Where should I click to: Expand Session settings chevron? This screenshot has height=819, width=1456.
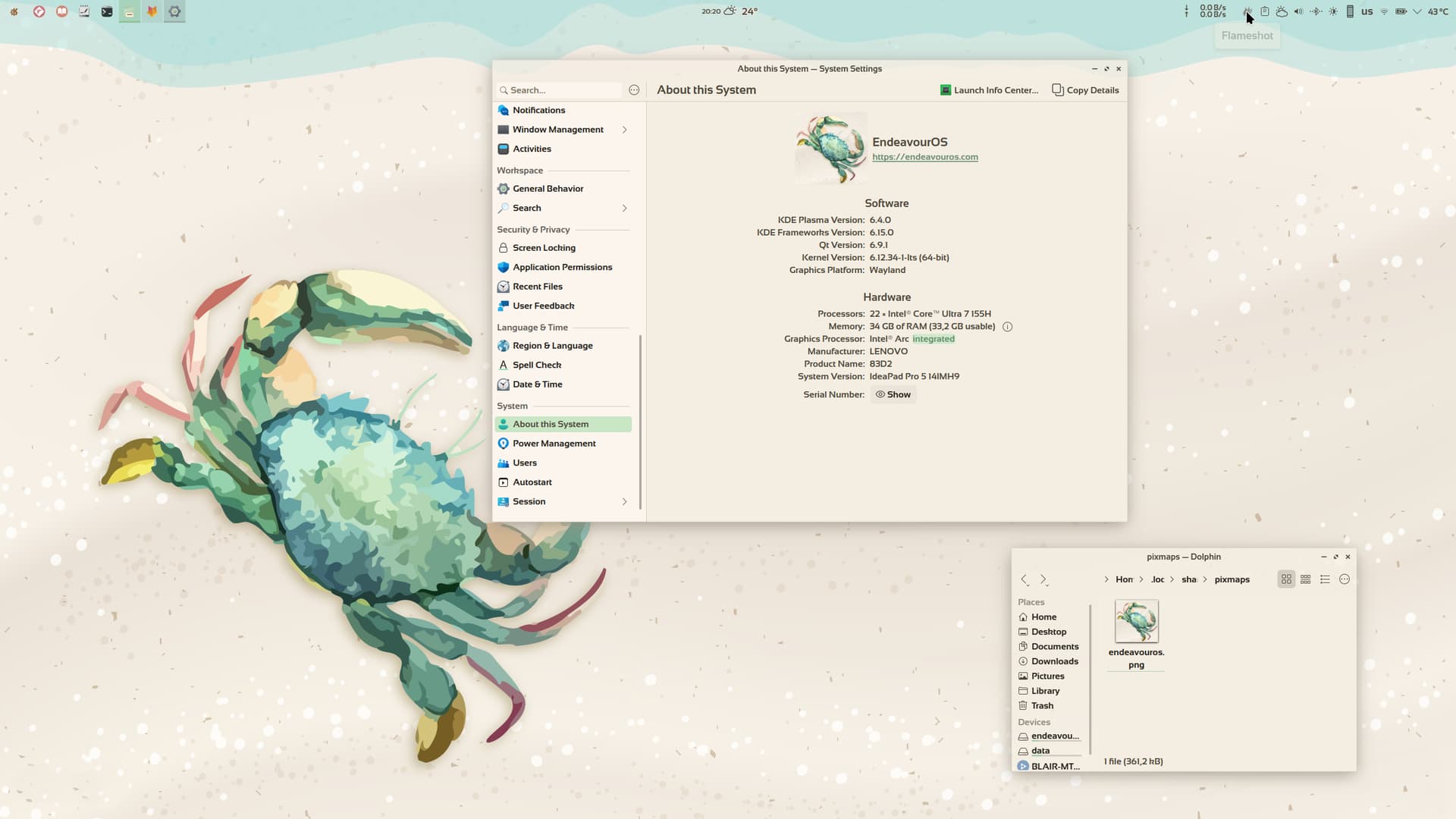coord(625,501)
